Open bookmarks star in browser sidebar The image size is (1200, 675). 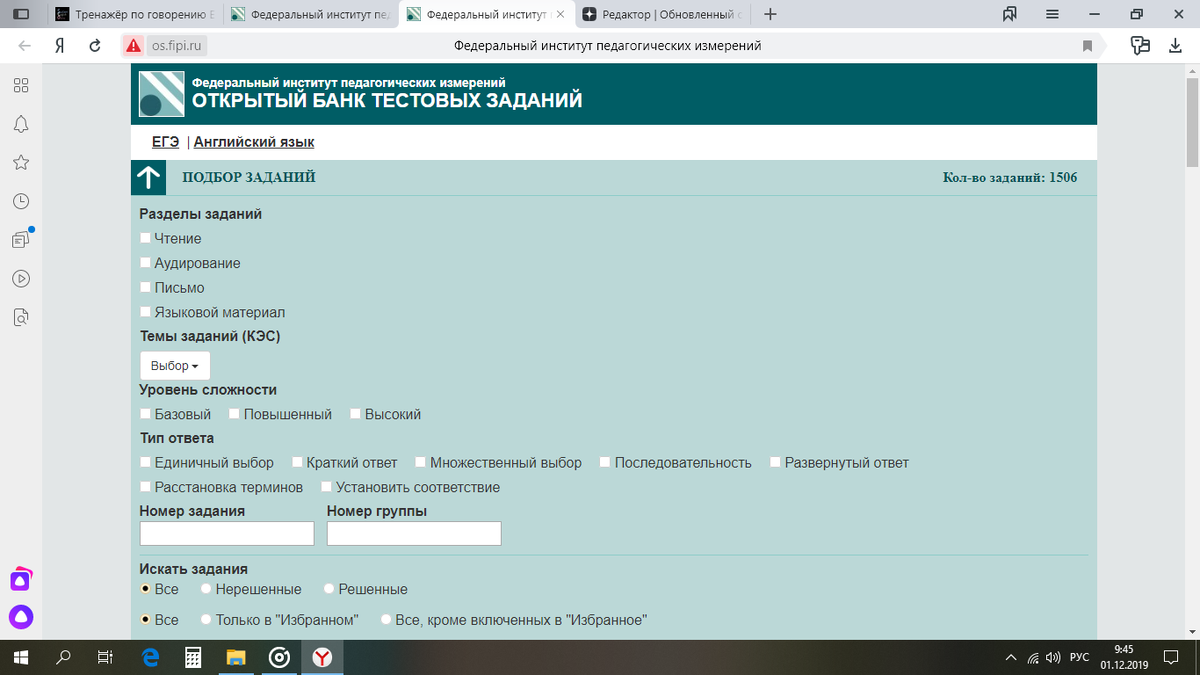[x=21, y=162]
